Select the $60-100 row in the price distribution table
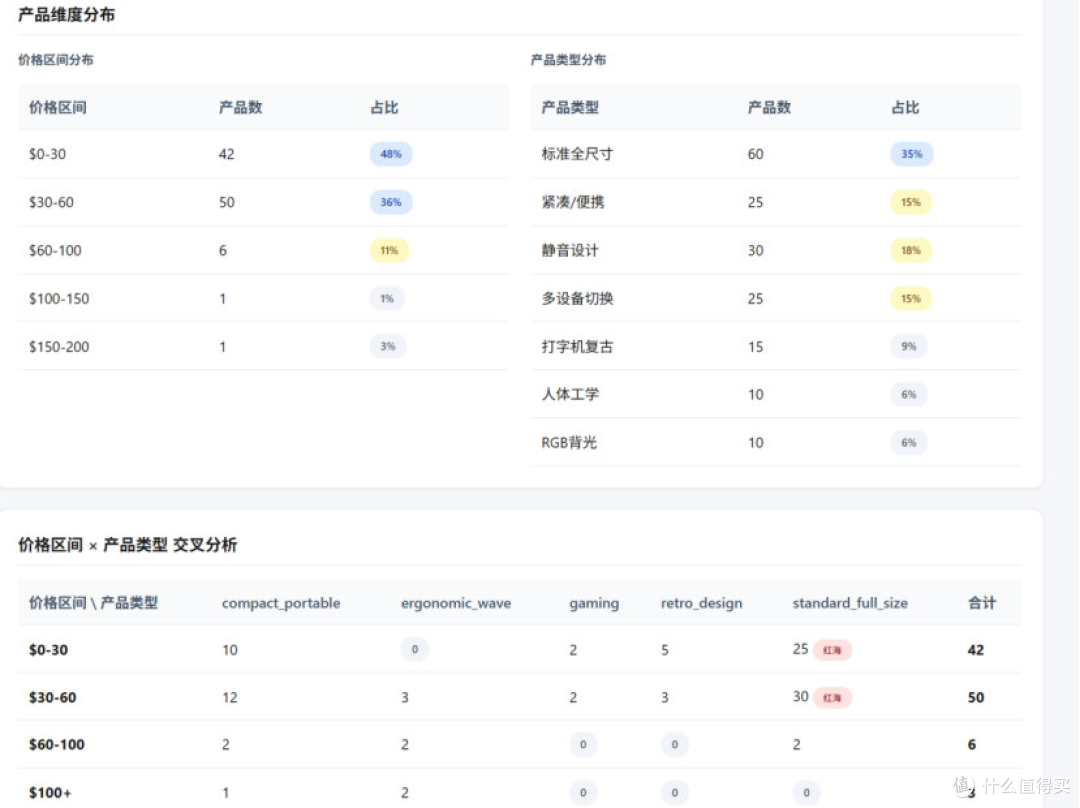The height and width of the screenshot is (808, 1080). [x=263, y=251]
